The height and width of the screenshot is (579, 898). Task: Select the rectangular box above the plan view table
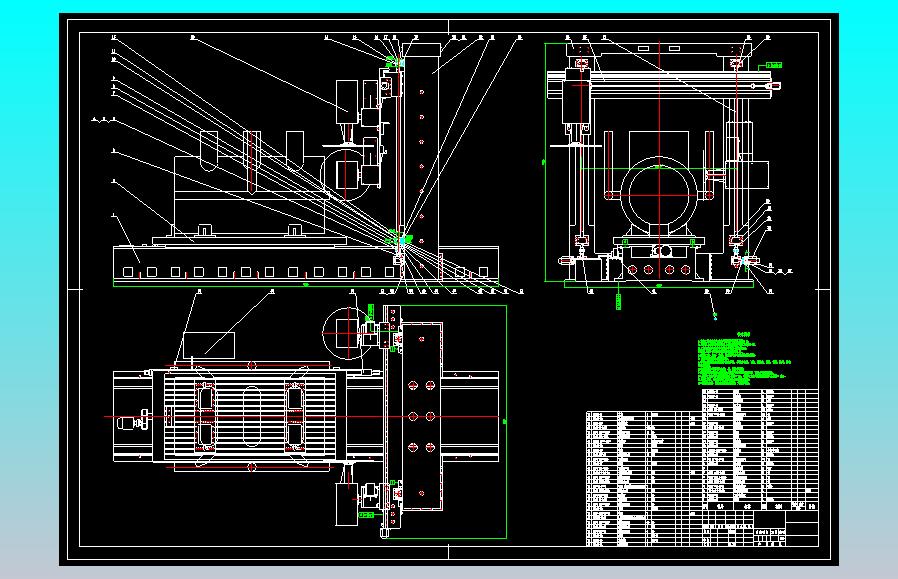click(x=208, y=345)
